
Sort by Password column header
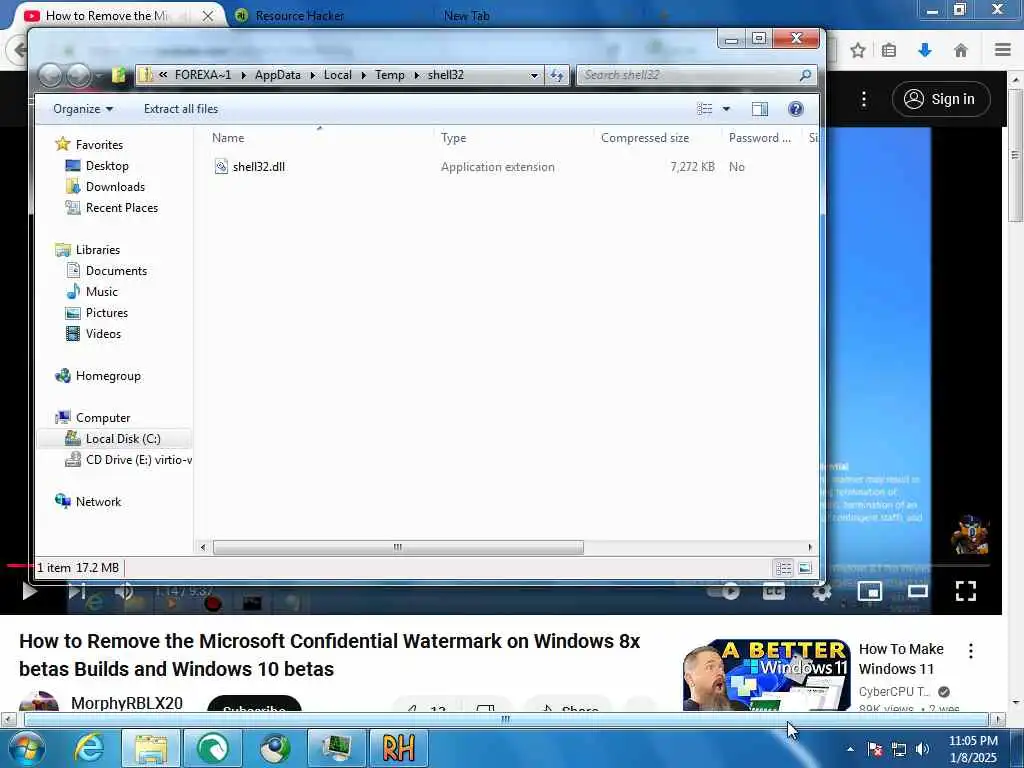click(760, 138)
